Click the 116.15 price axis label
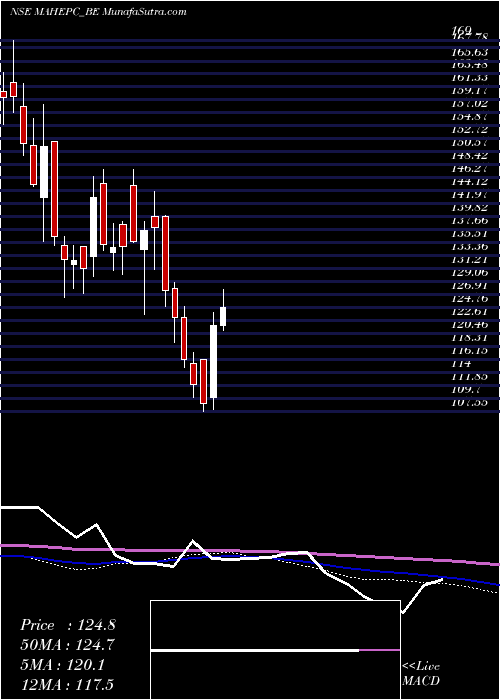Screen dimensions: 500x700 pos(469,350)
